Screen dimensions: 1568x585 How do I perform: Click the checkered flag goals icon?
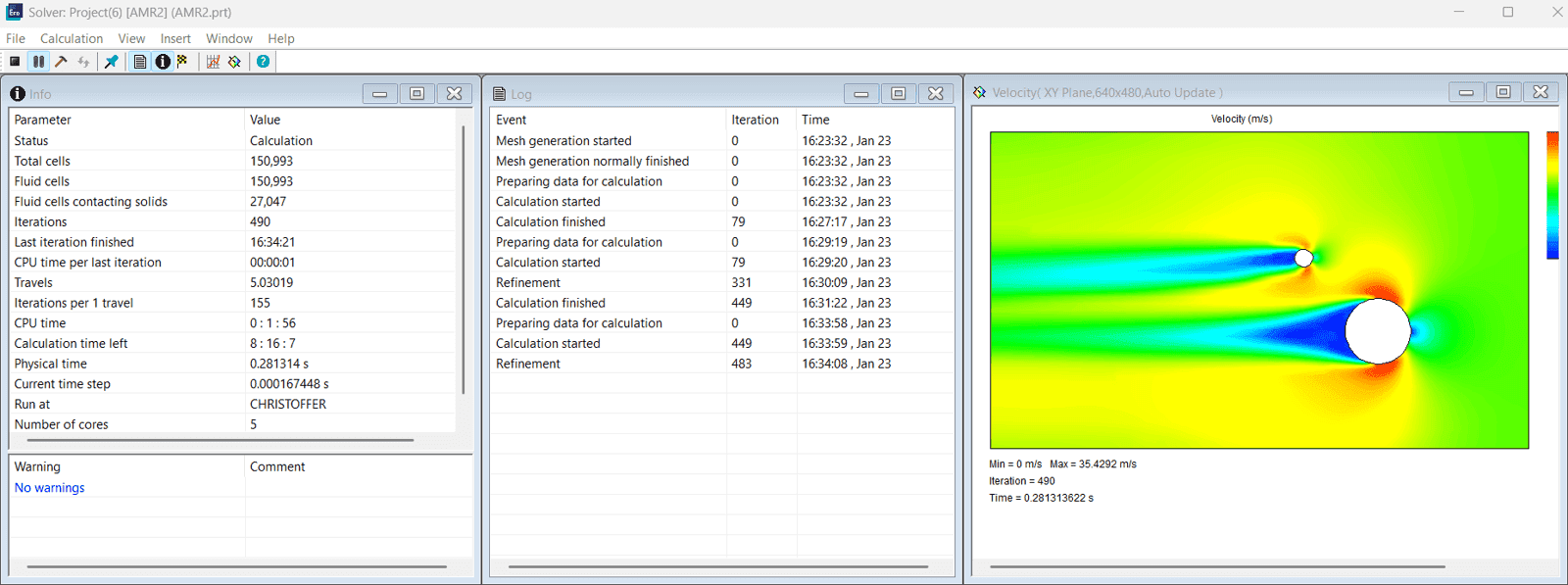[182, 62]
